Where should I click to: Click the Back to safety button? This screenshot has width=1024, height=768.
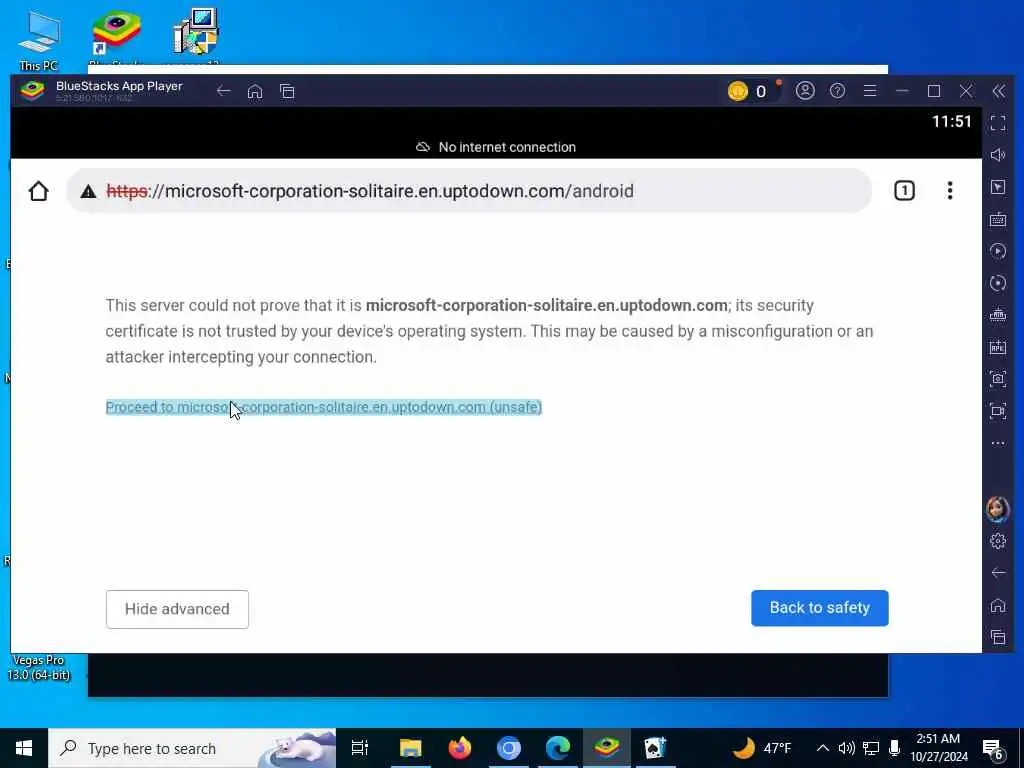click(820, 608)
